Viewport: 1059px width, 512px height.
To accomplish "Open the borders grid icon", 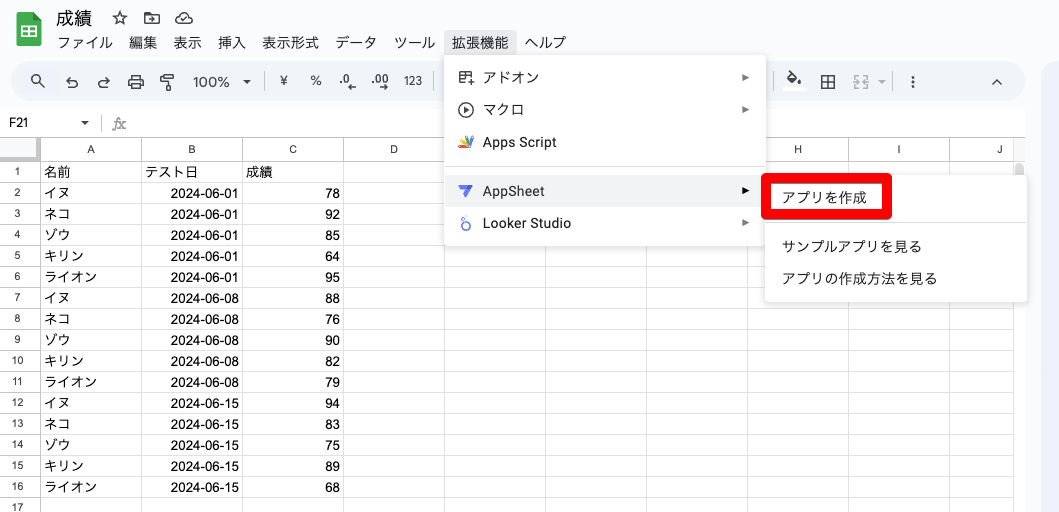I will [828, 82].
